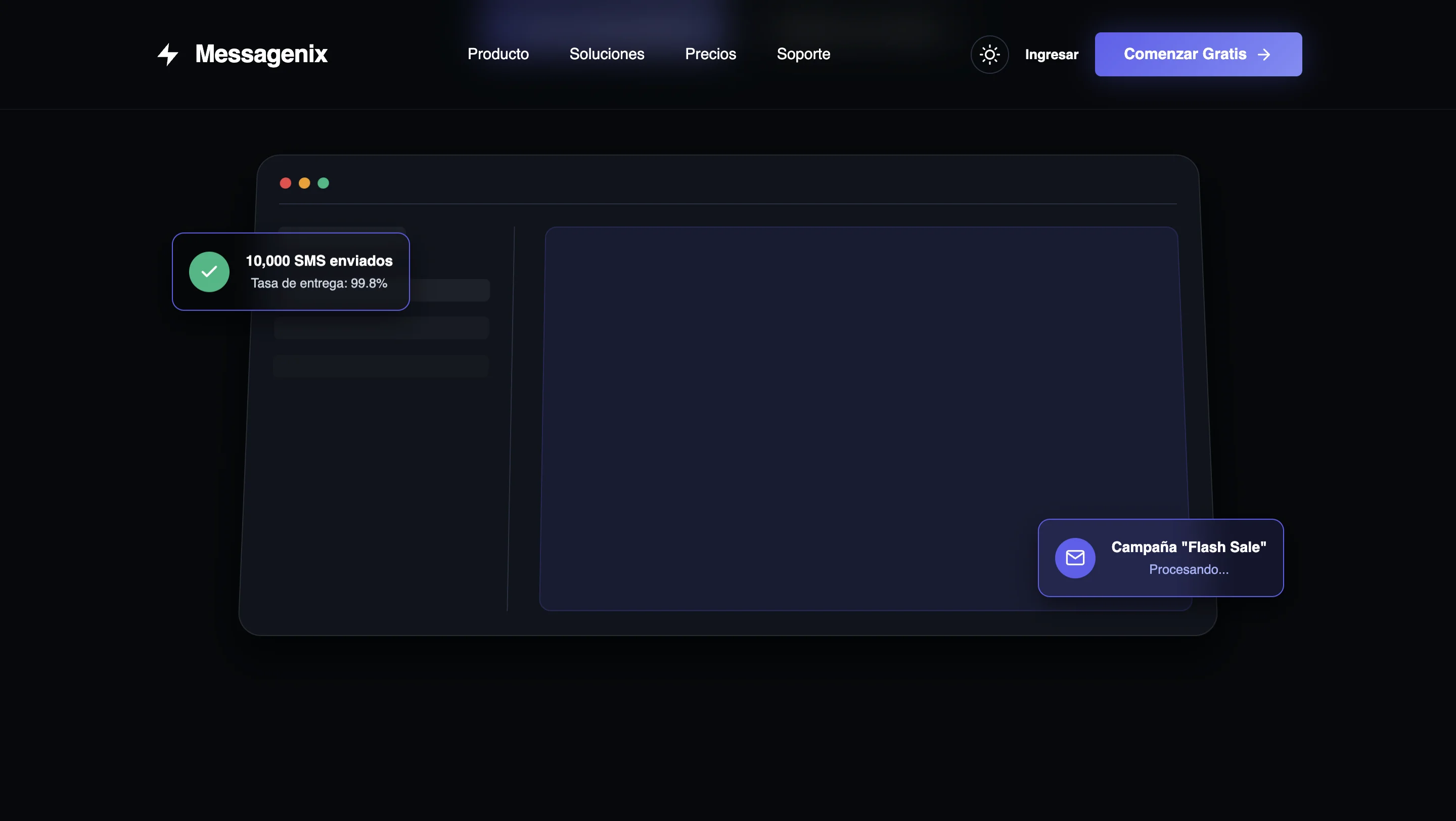This screenshot has width=1456, height=821.
Task: Toggle dark mode using the theme switcher
Action: [990, 54]
